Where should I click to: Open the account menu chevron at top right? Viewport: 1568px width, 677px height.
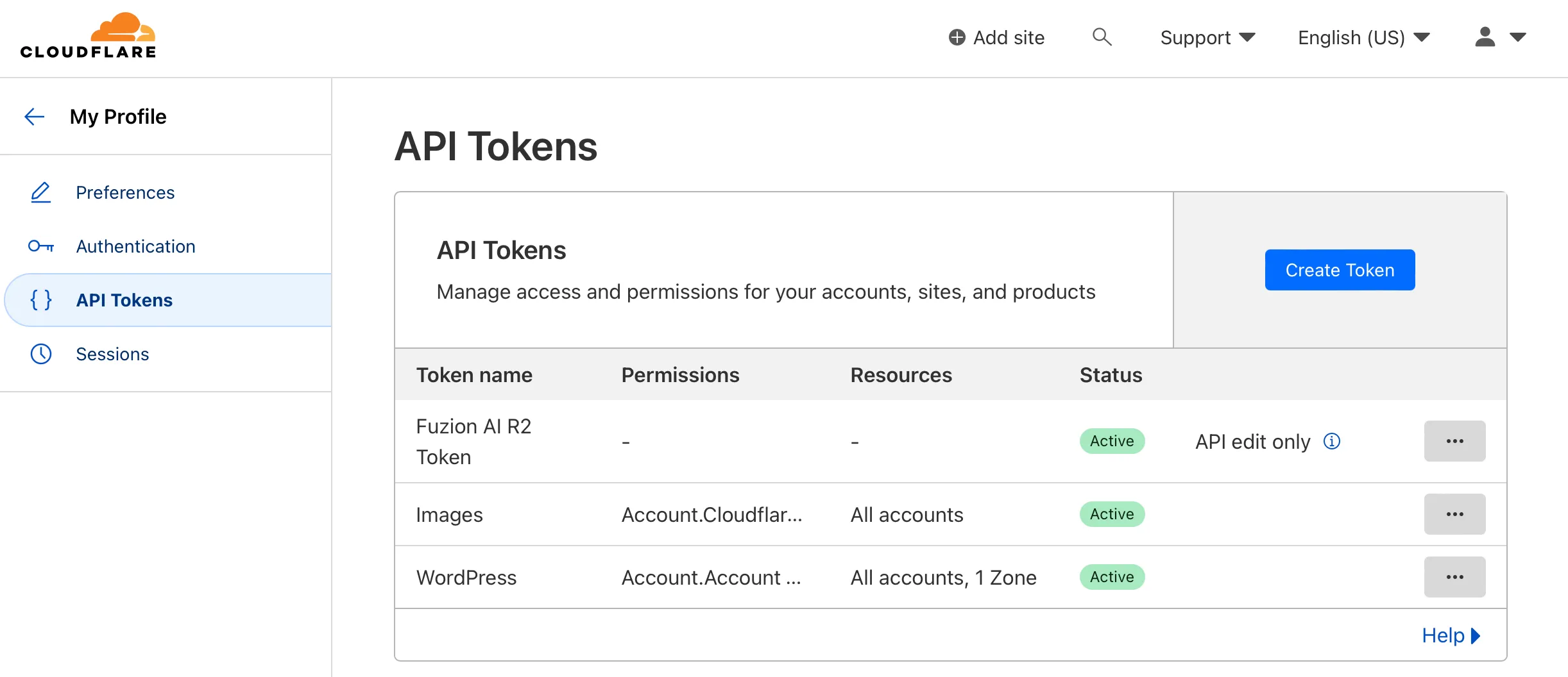click(x=1519, y=37)
